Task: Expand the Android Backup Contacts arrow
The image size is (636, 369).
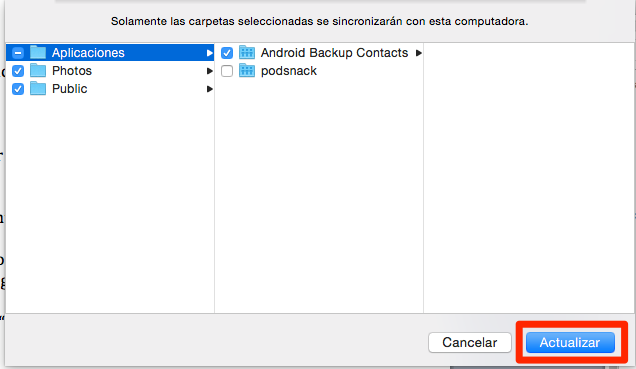Action: 419,53
